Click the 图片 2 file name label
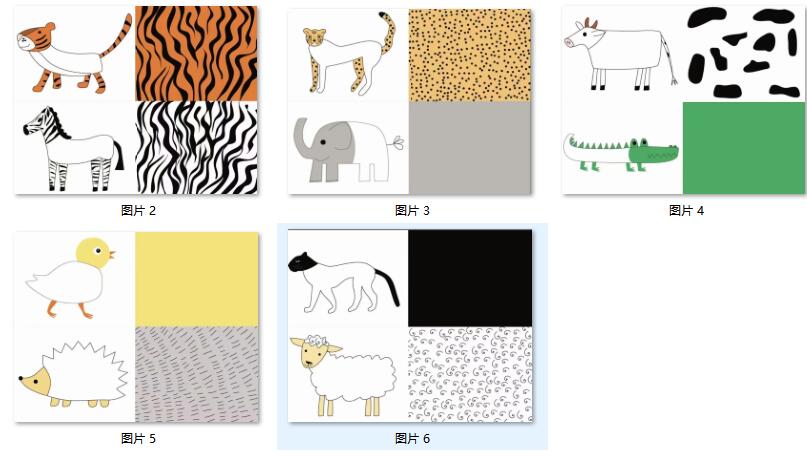This screenshot has width=807, height=456. tap(138, 211)
